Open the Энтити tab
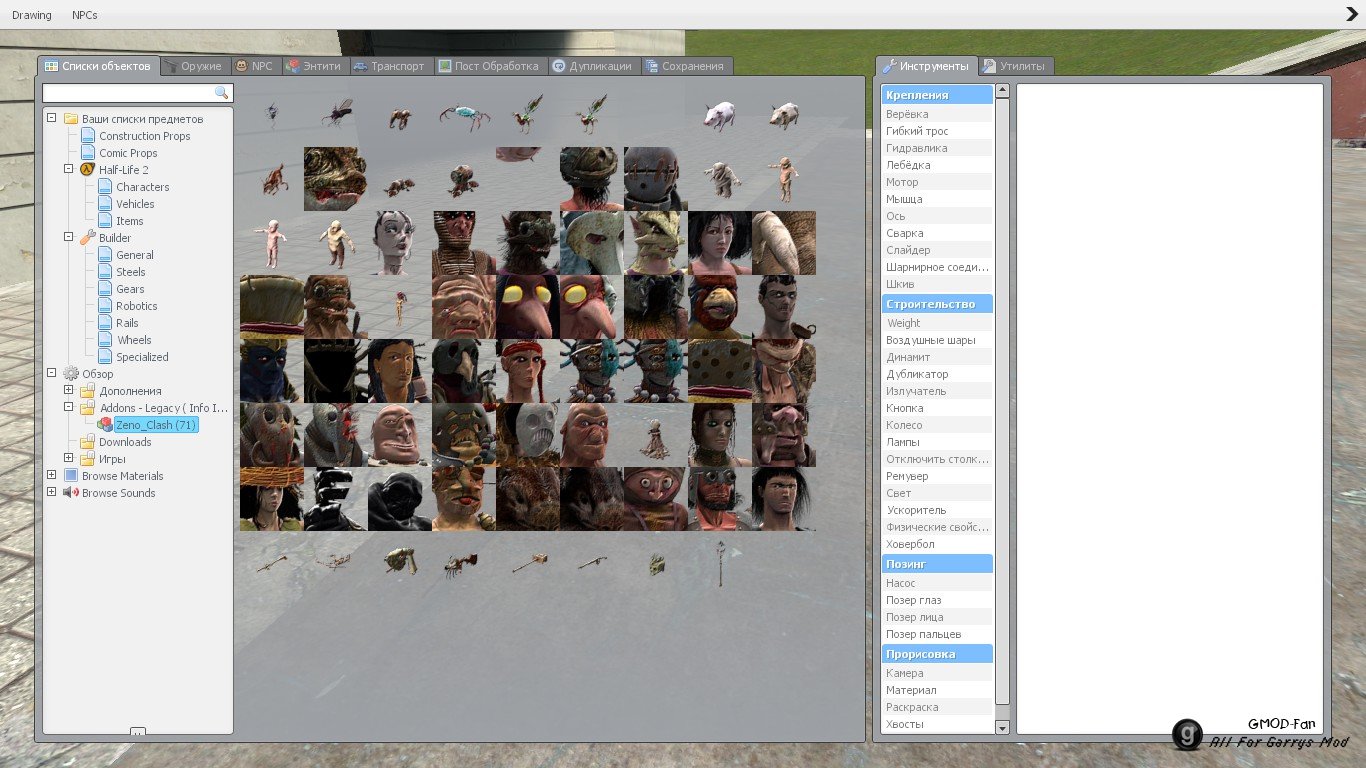The image size is (1366, 768). tap(314, 66)
